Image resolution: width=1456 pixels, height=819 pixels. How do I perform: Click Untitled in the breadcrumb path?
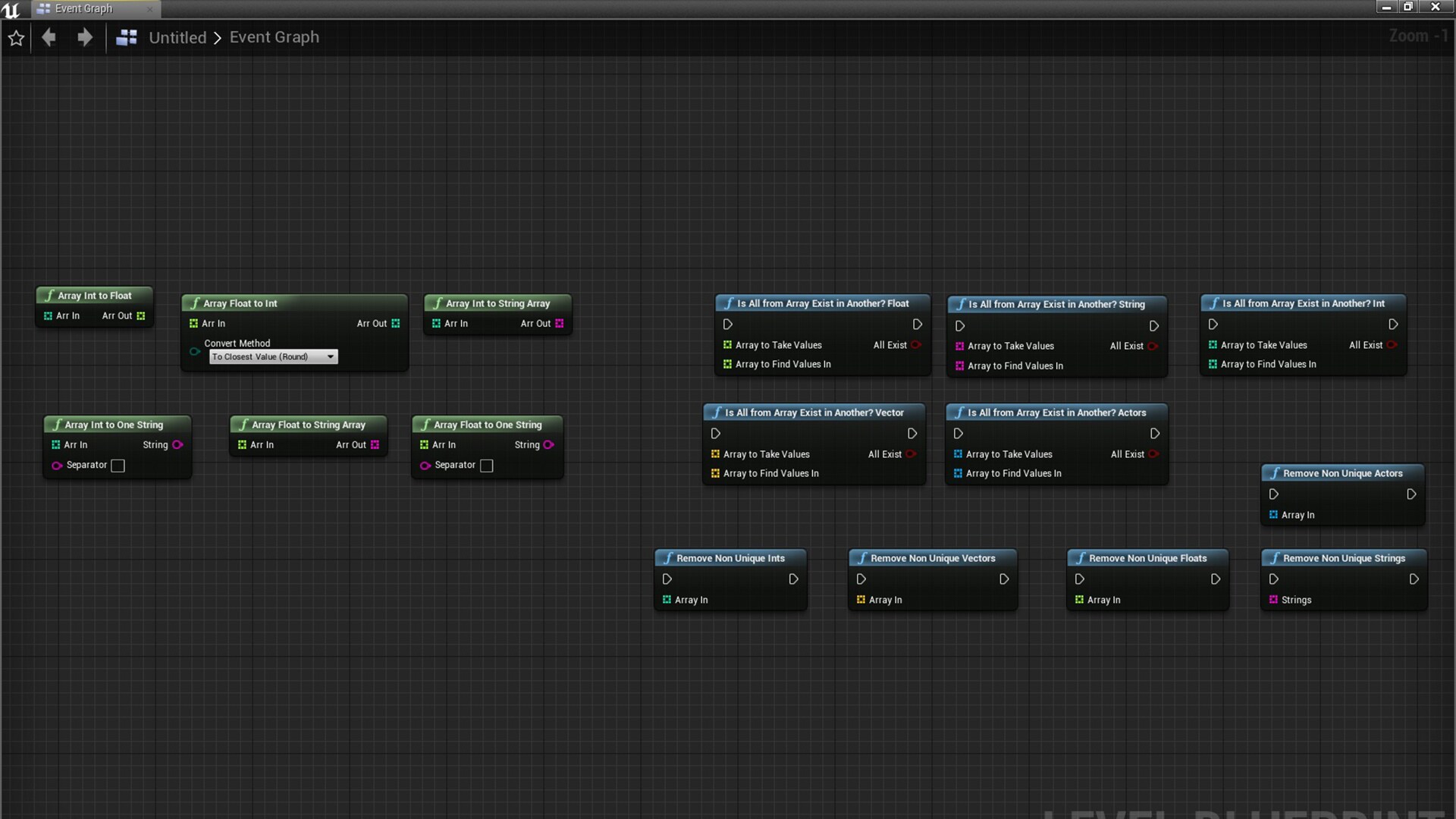(177, 37)
